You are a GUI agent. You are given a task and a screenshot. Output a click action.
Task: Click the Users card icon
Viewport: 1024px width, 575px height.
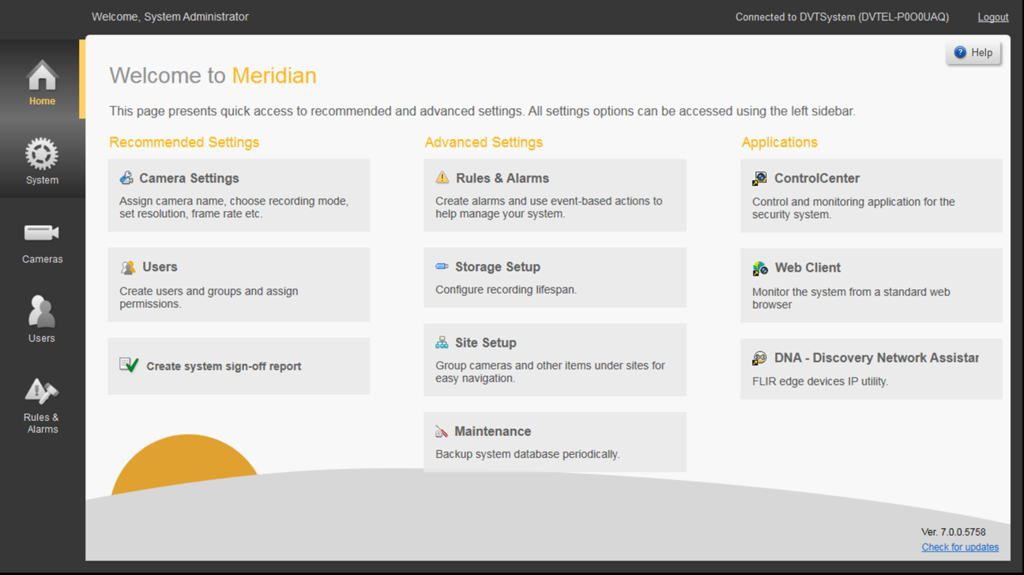coord(127,267)
